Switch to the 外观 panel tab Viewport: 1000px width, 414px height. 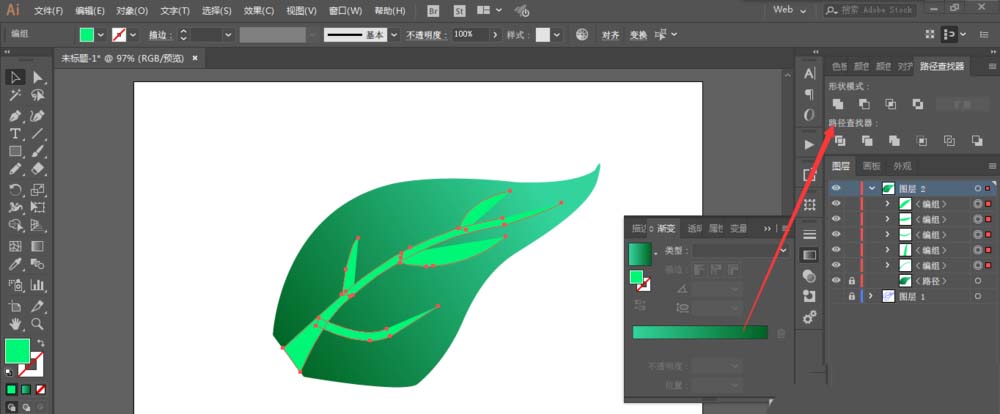pyautogui.click(x=902, y=166)
